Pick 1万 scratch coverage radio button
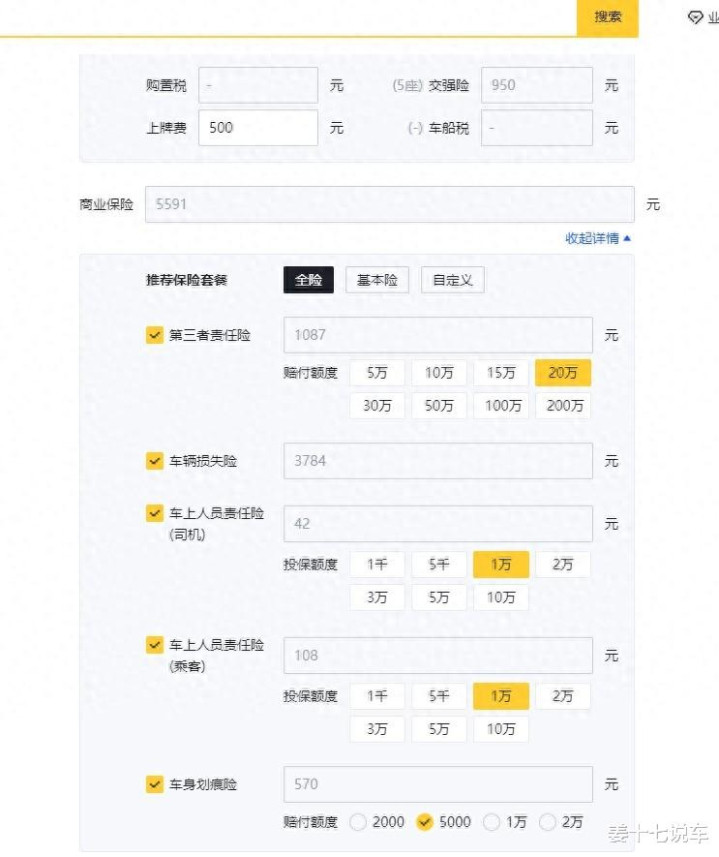Screen dimensions: 719x857 [492, 822]
